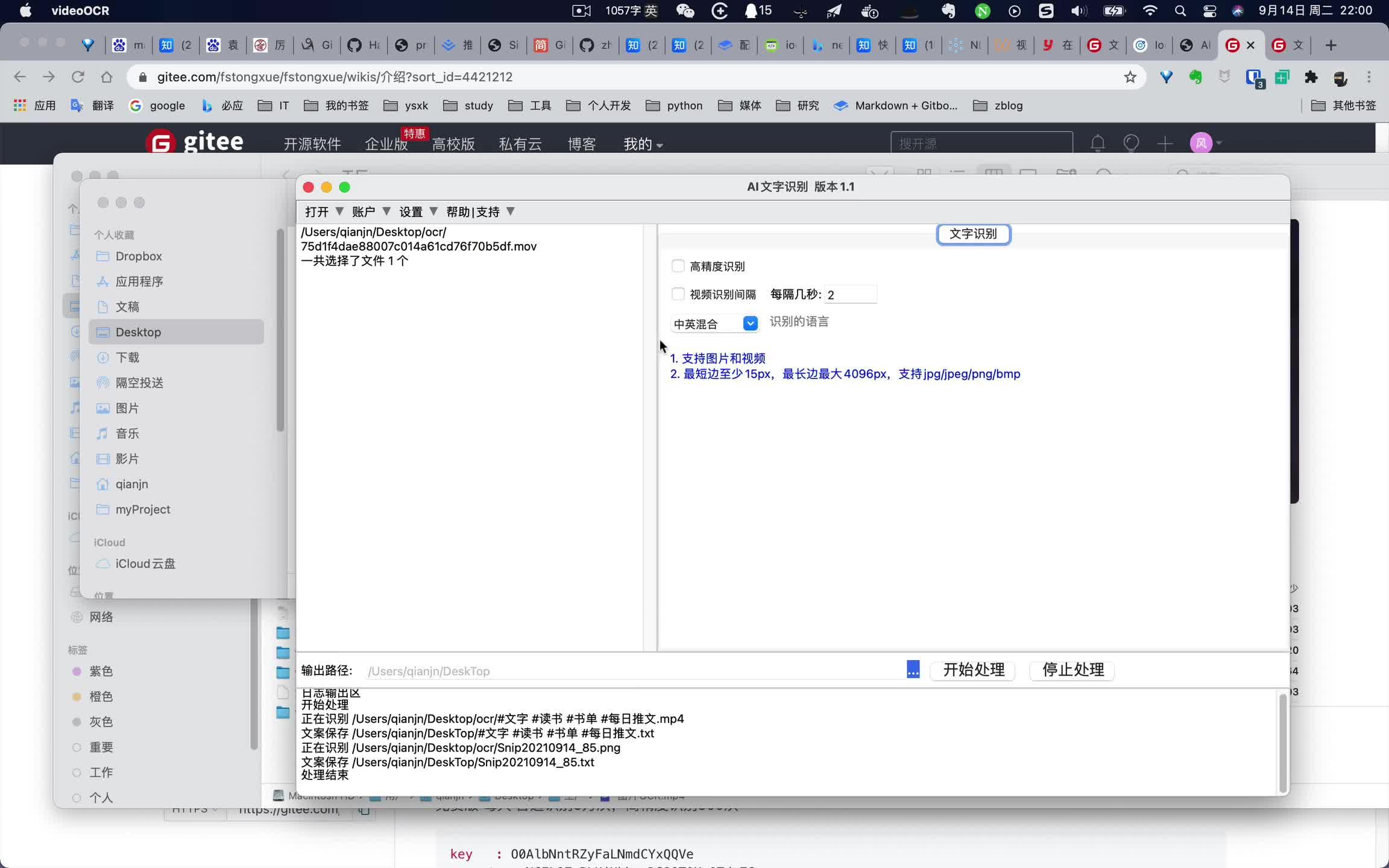This screenshot has height=868, width=1389.
Task: Open a new browser tab
Action: click(x=1331, y=45)
